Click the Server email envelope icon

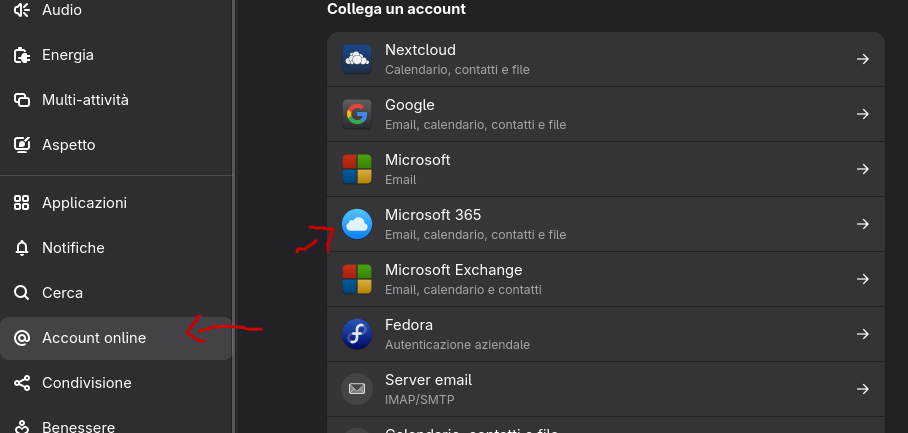tap(357, 389)
